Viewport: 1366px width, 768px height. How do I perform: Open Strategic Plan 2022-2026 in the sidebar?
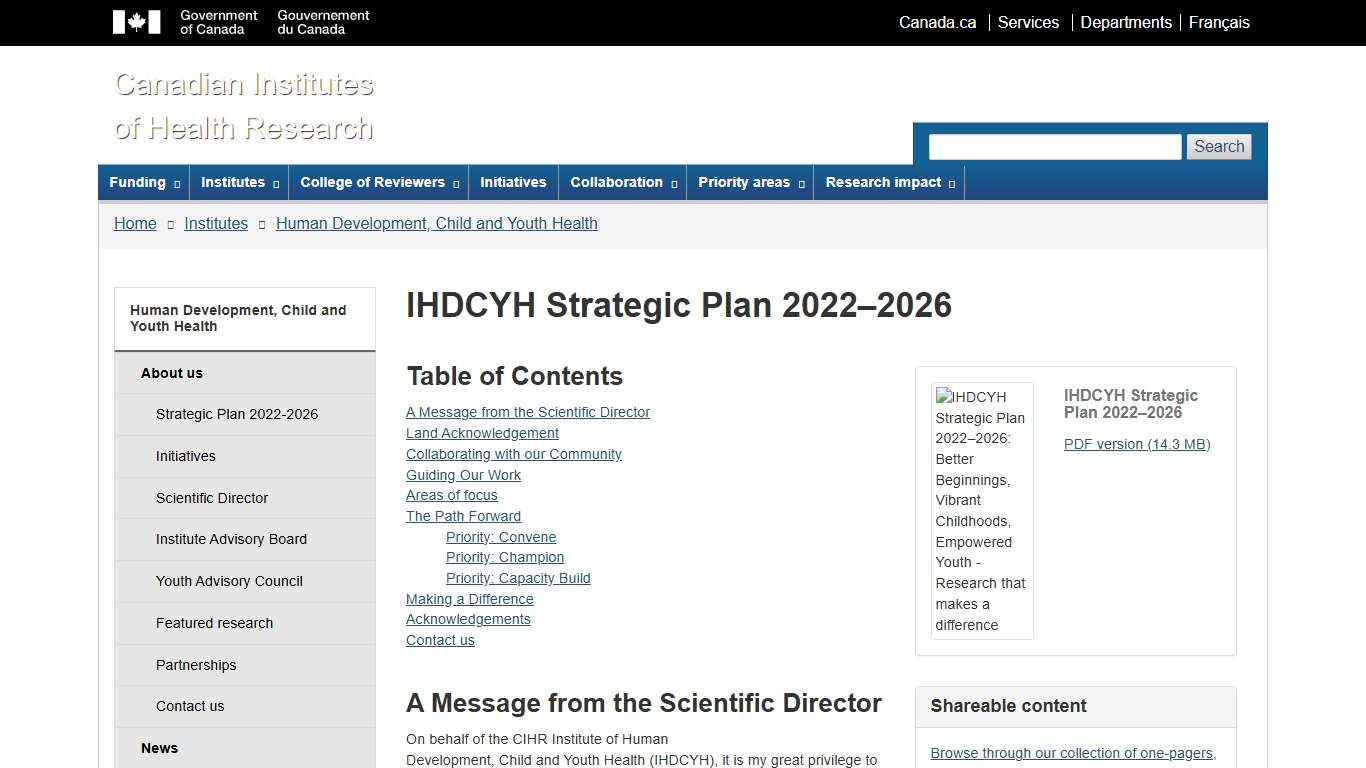click(x=236, y=414)
